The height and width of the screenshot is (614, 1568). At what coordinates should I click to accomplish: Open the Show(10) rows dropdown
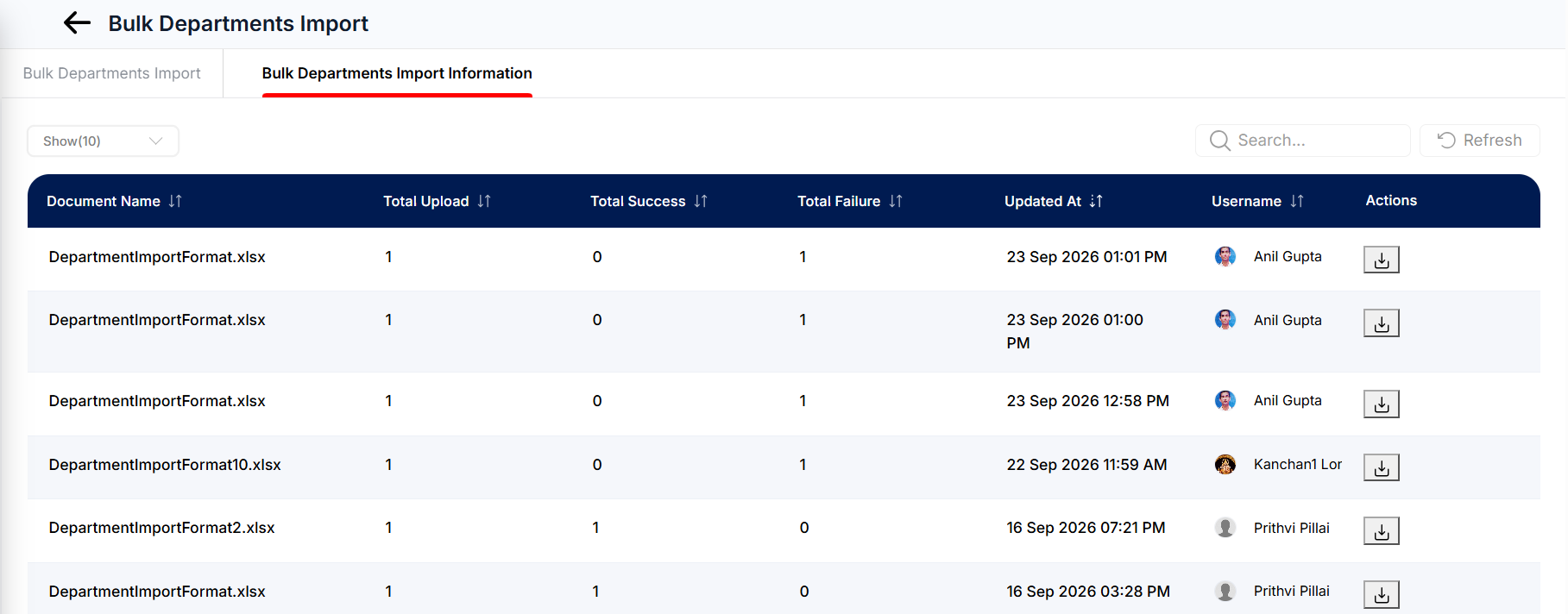(103, 141)
